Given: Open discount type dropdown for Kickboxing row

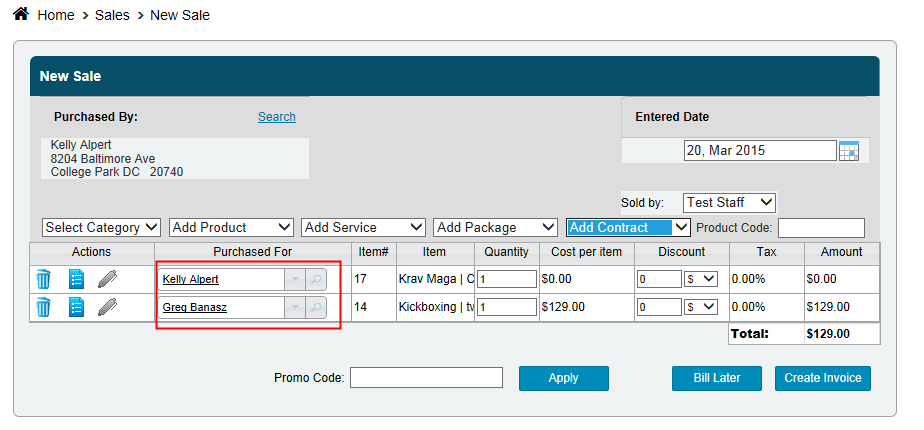Looking at the screenshot, I should point(701,307).
